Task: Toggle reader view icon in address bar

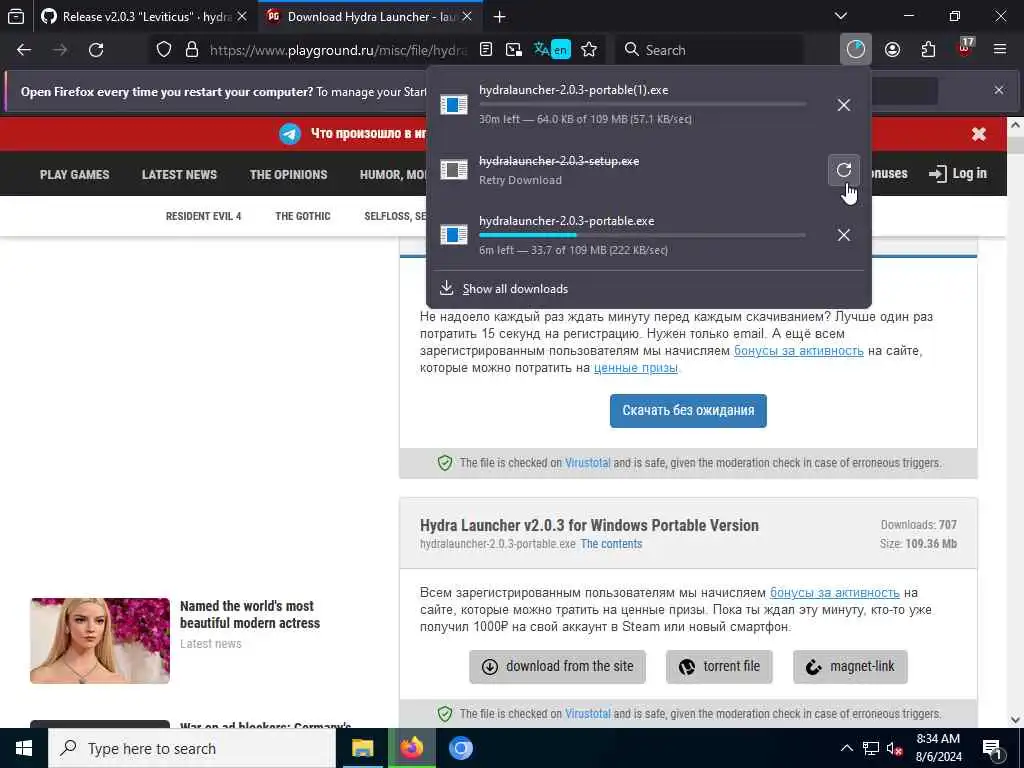Action: click(486, 50)
